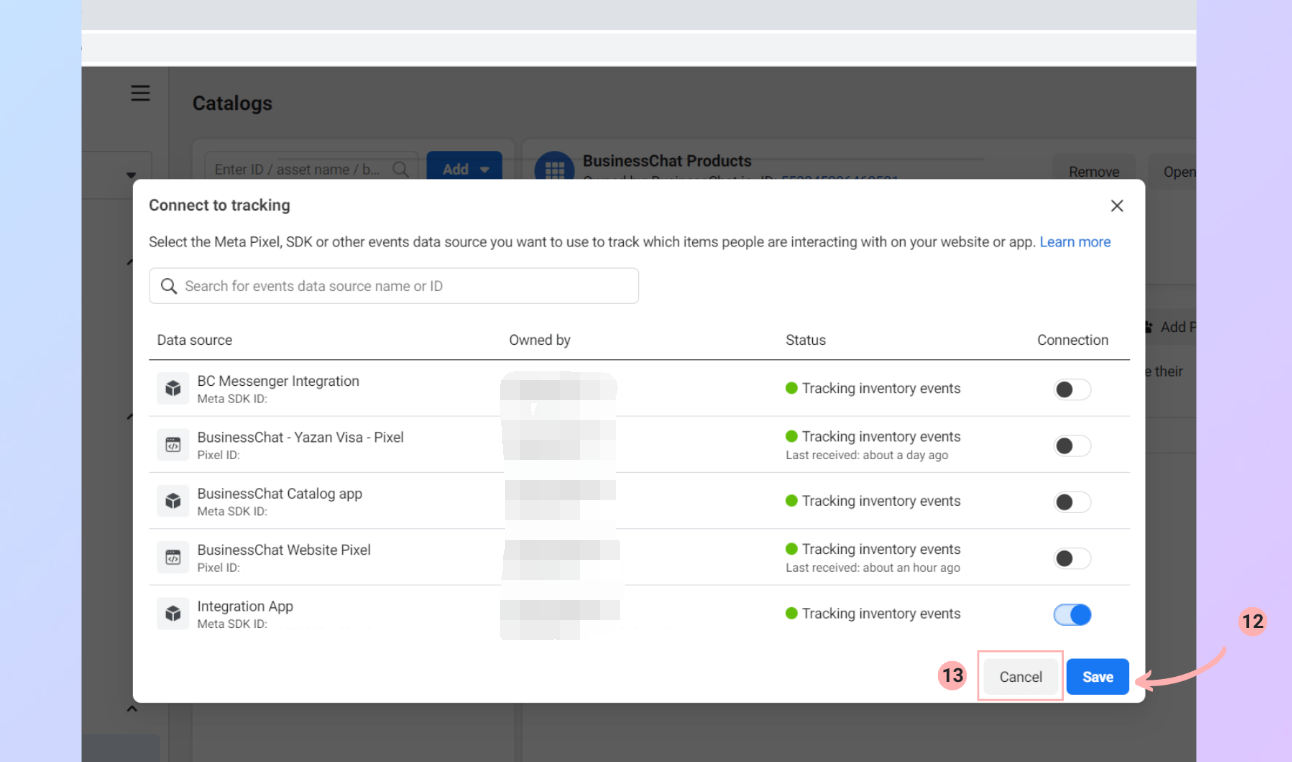The image size is (1292, 762).
Task: Click BC Messenger Integration name text
Action: [x=278, y=381]
